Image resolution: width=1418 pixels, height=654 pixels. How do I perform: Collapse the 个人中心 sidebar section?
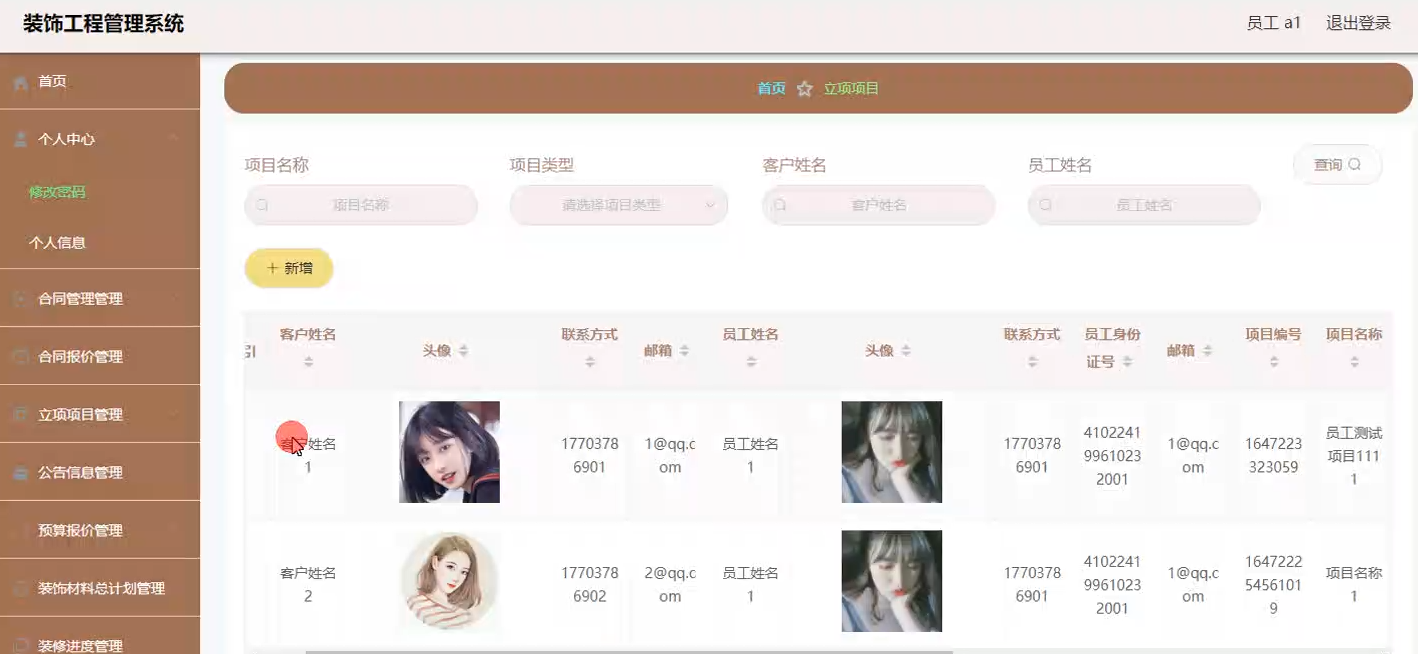click(x=174, y=139)
